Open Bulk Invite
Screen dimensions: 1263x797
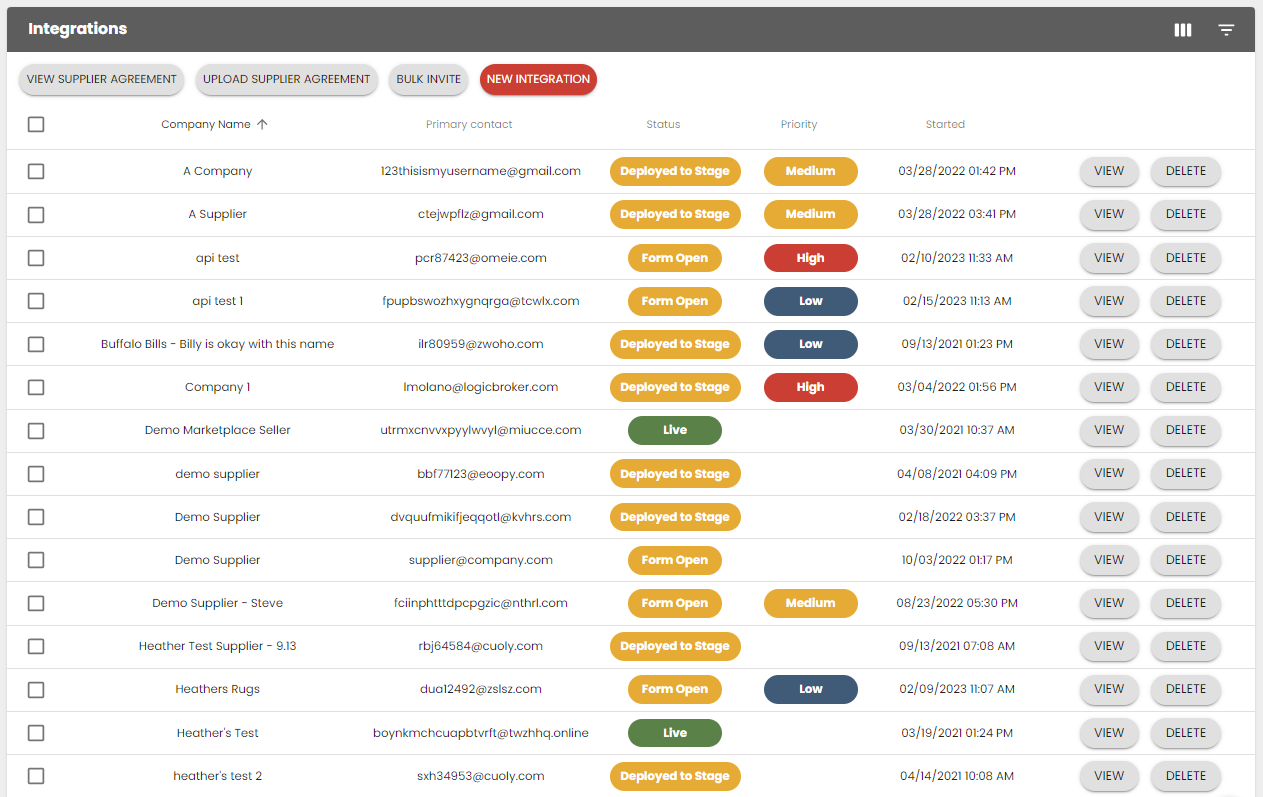pos(428,80)
